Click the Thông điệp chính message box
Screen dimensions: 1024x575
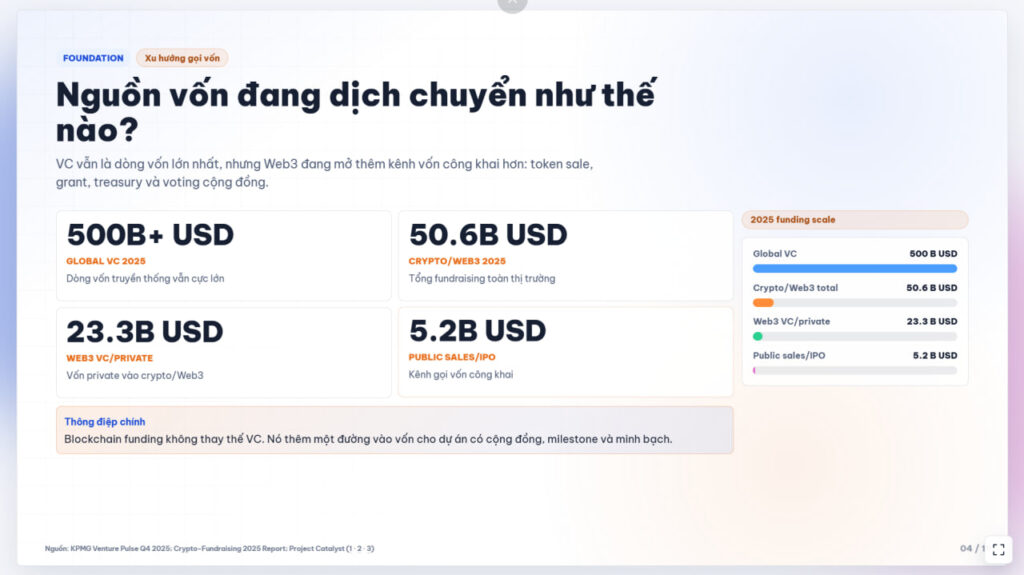[394, 430]
